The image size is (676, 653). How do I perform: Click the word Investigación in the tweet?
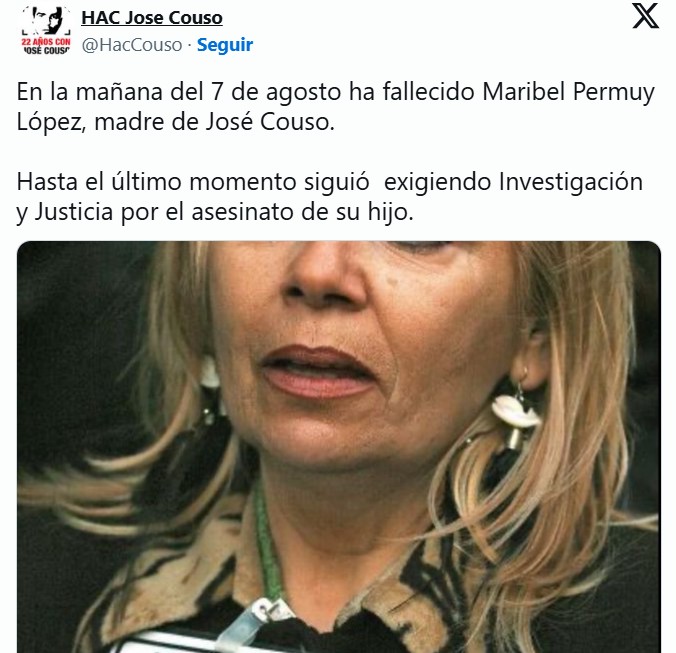coord(571,182)
